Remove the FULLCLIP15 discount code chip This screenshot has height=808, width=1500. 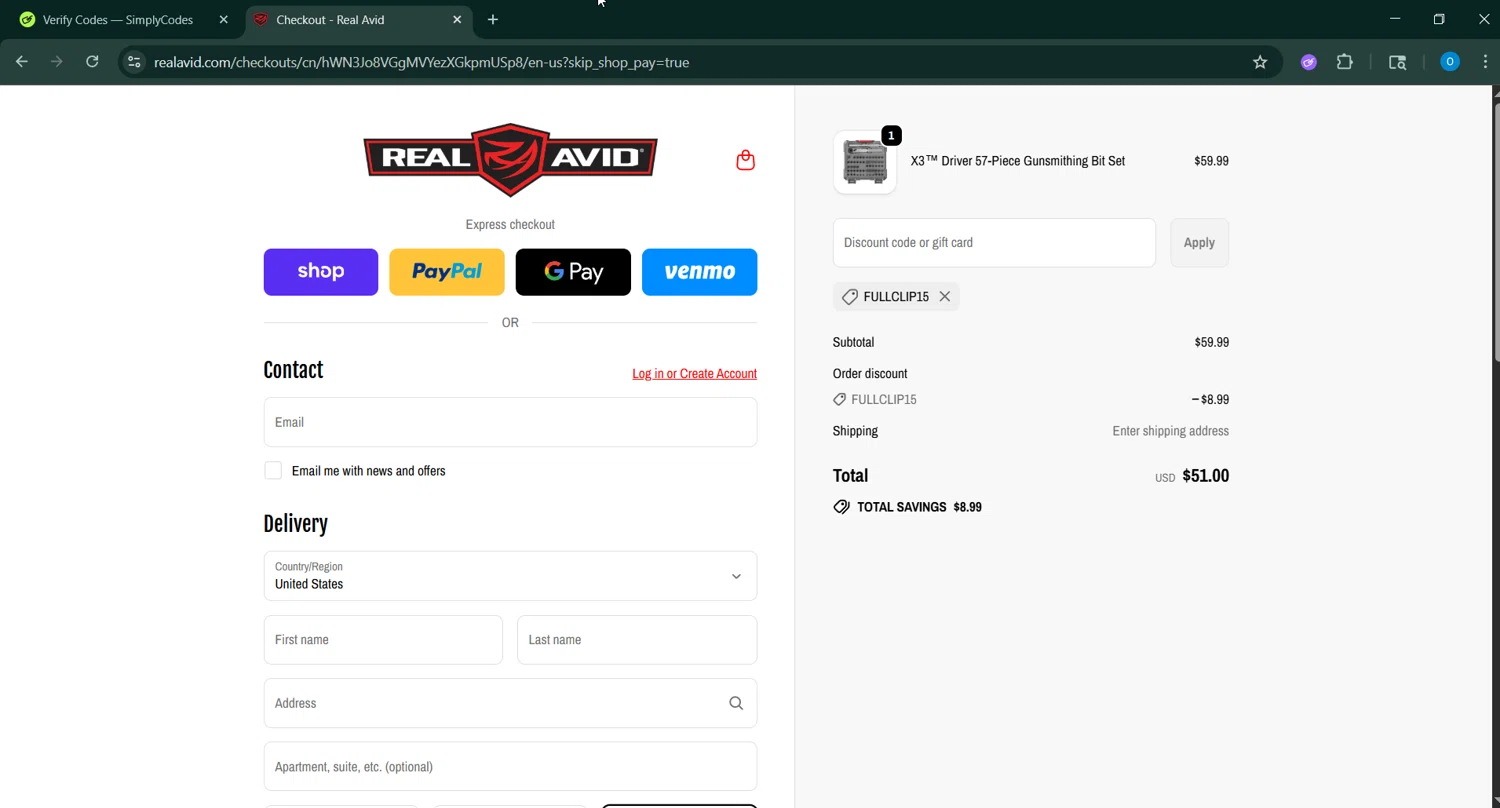click(944, 297)
